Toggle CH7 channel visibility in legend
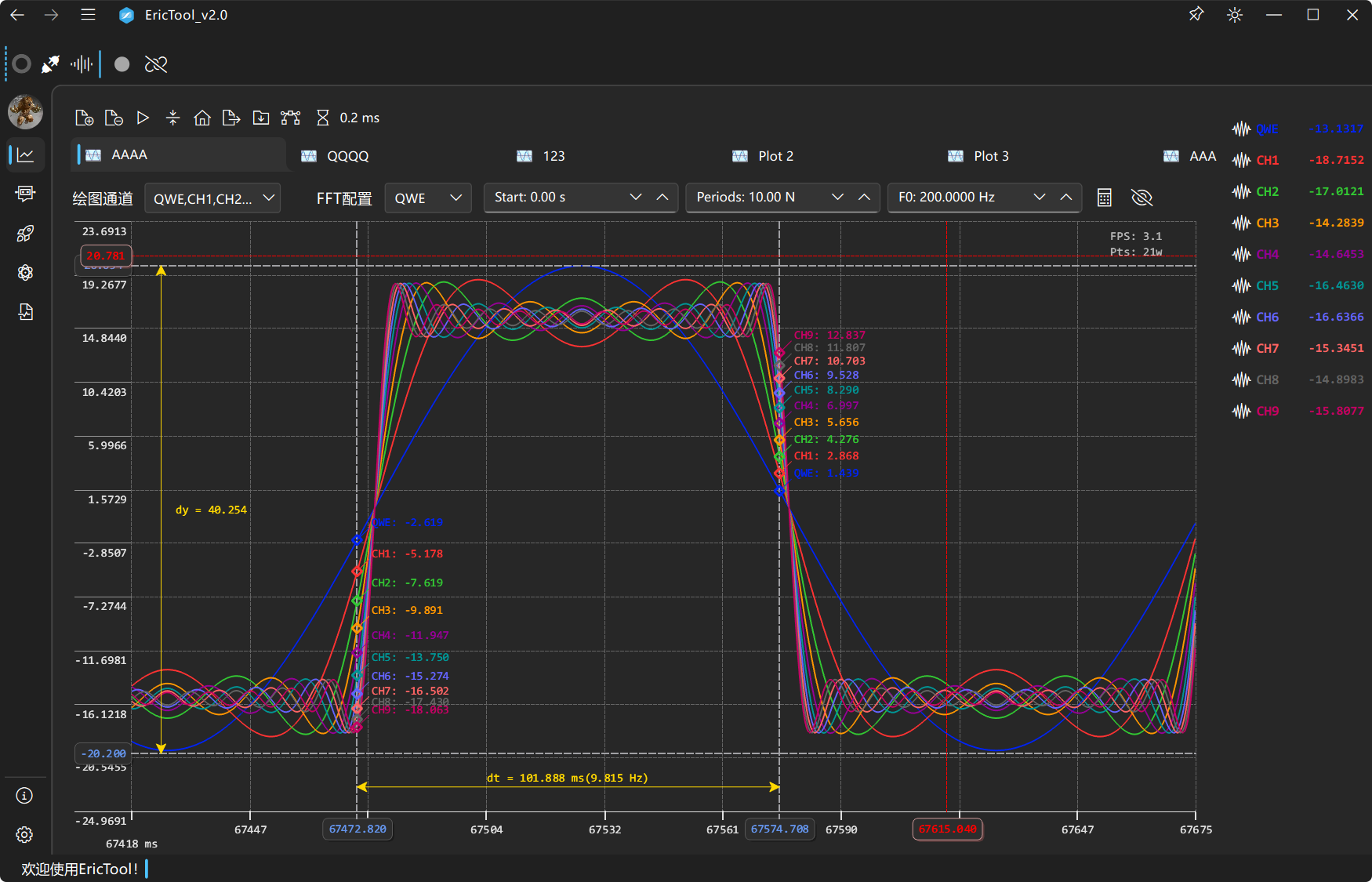Screen dimensions: 1372x882 [1266, 348]
